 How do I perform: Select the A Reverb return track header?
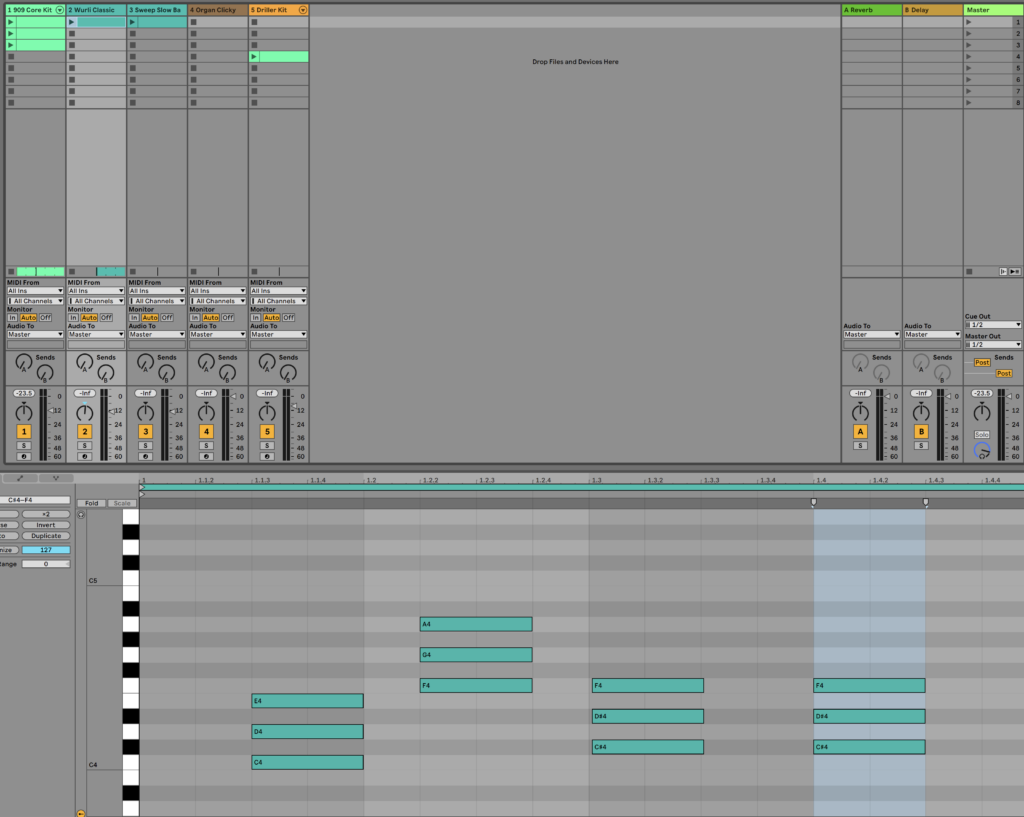tap(871, 10)
